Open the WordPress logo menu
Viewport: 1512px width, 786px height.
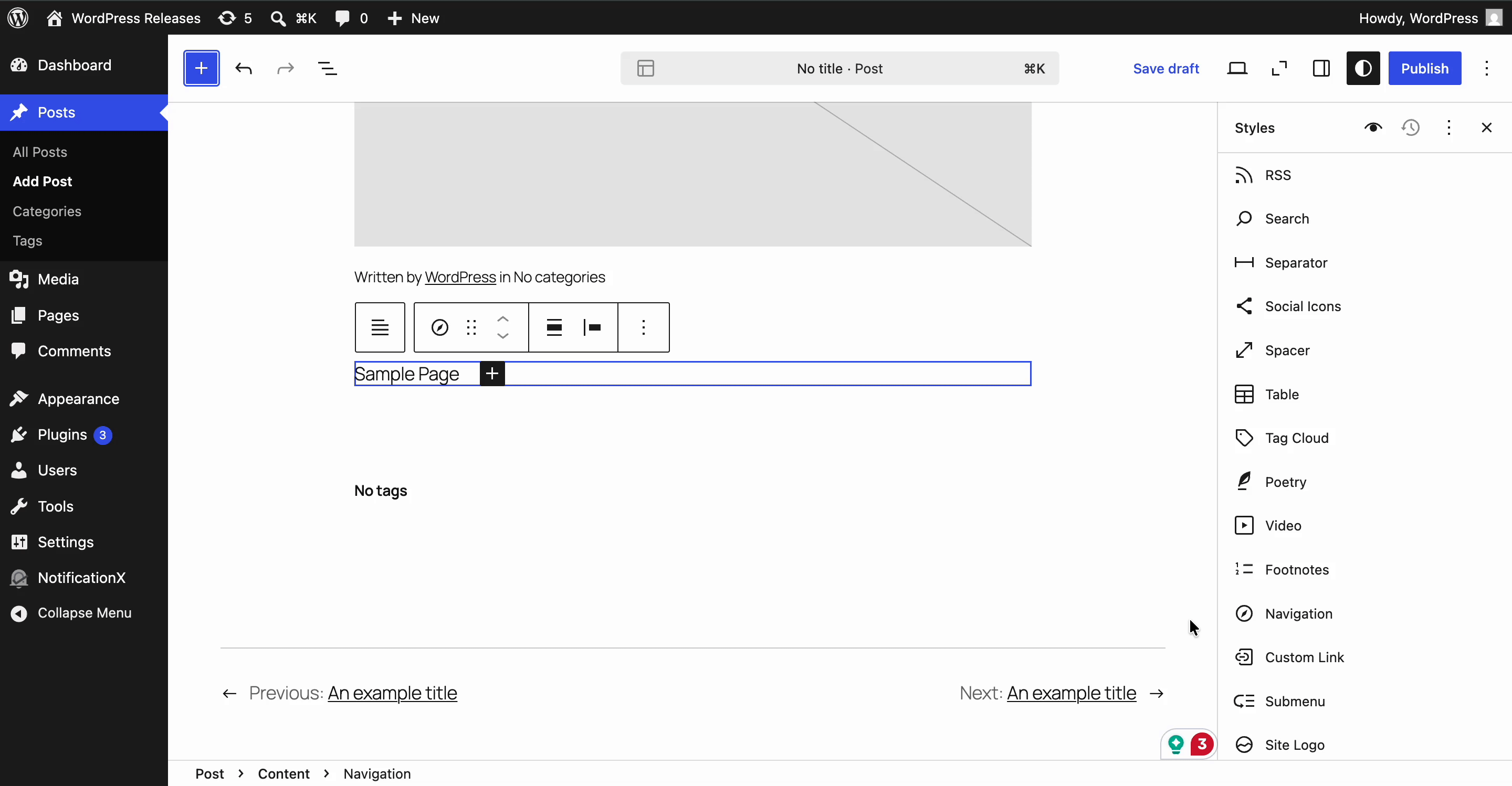click(18, 18)
